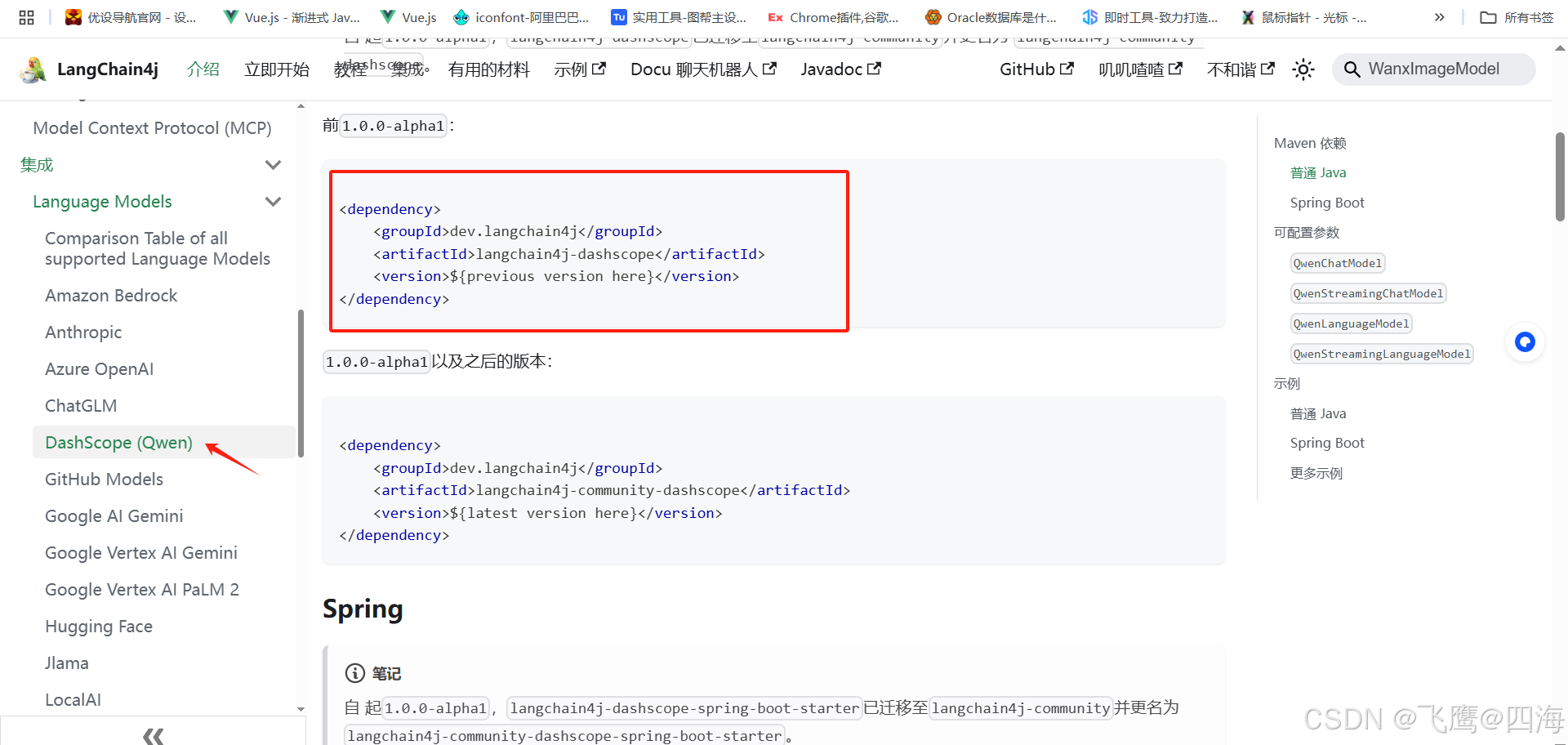
Task: Select Language Models sidebar category
Action: (102, 202)
